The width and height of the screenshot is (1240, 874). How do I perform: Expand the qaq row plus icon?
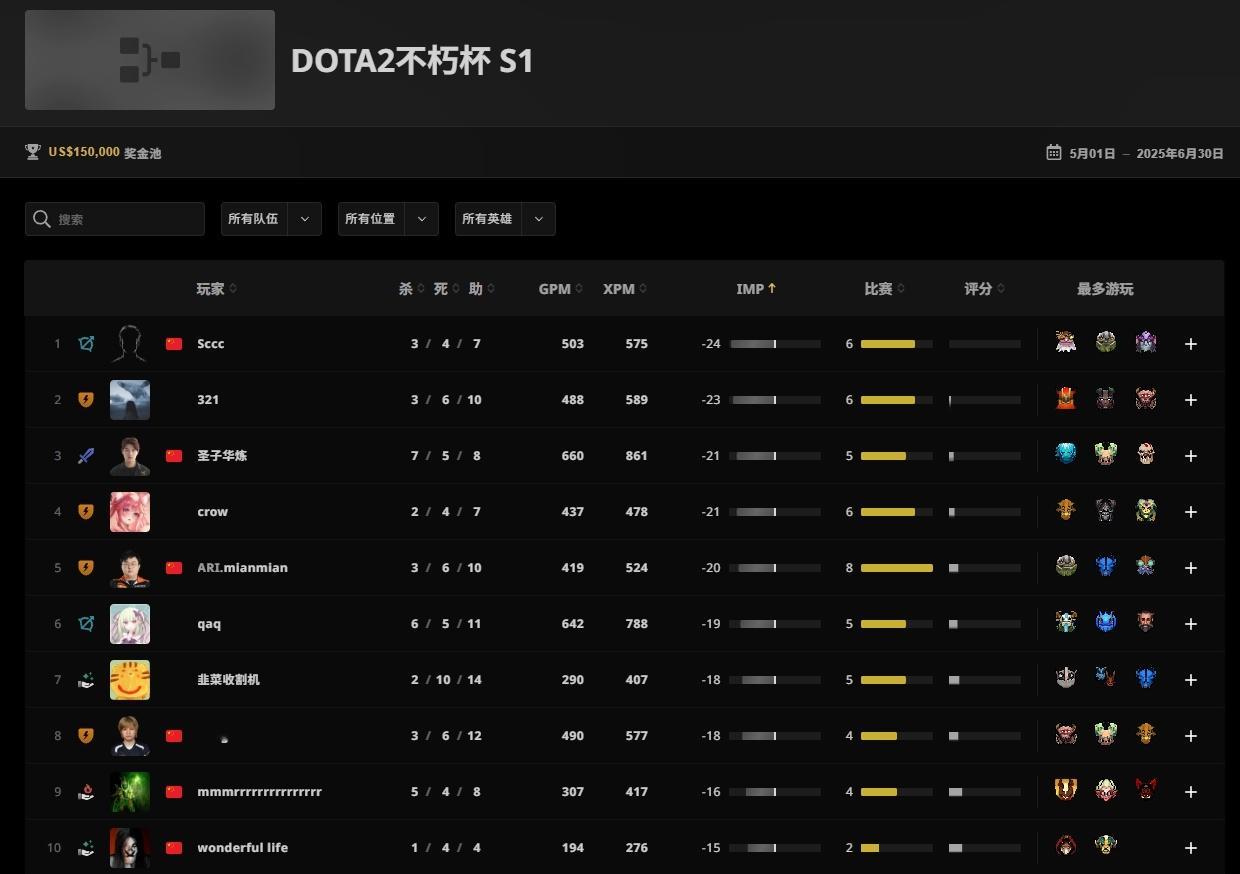coord(1191,623)
